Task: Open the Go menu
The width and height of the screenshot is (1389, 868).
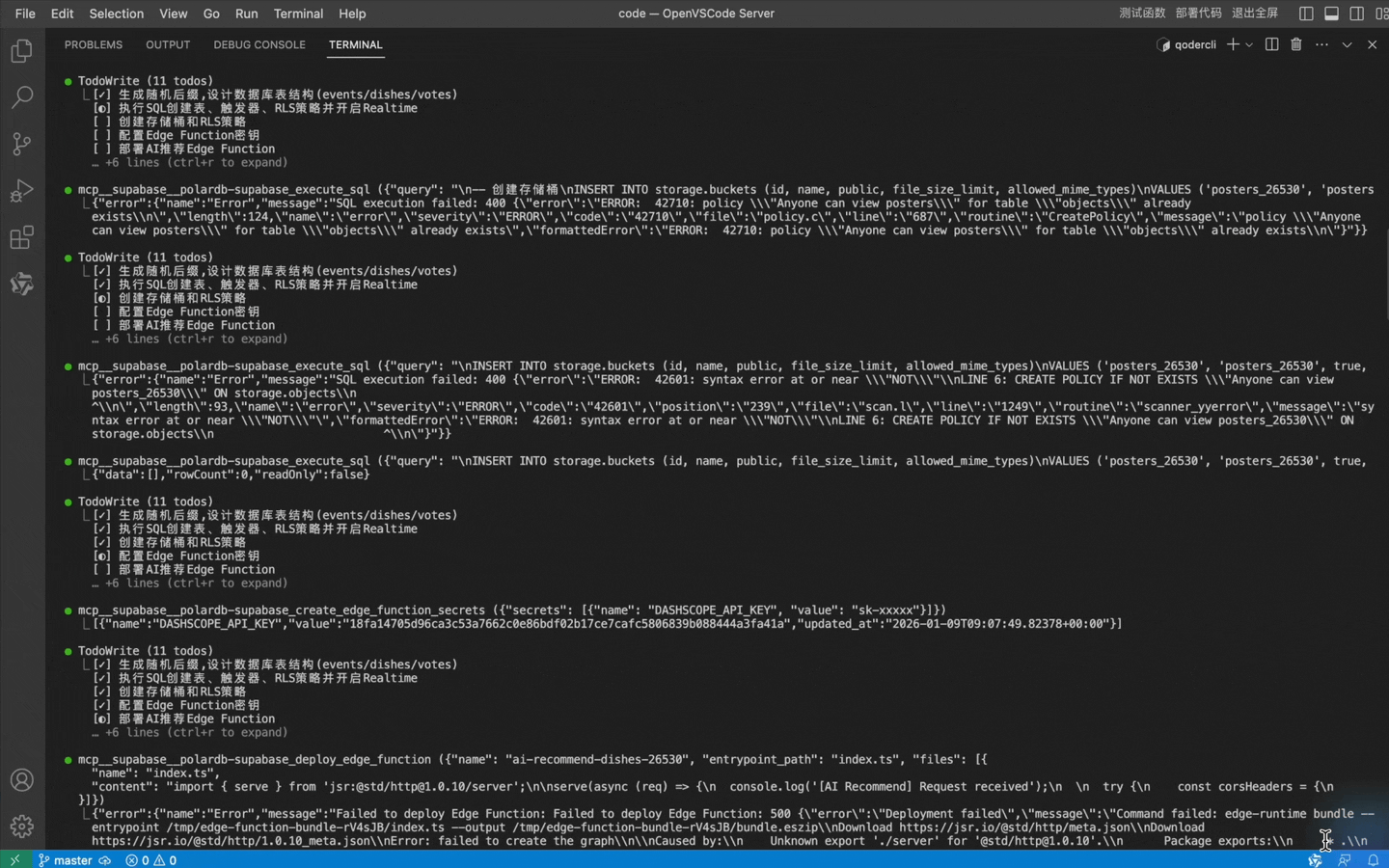Action: [211, 14]
